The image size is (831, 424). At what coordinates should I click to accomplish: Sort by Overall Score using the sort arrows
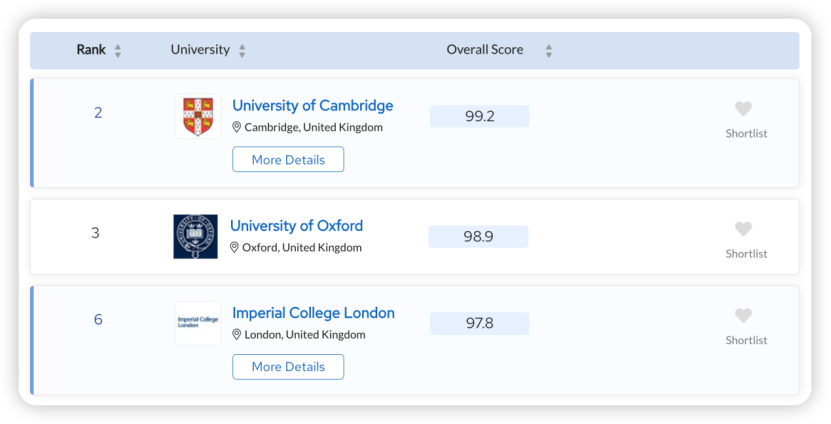pos(549,51)
